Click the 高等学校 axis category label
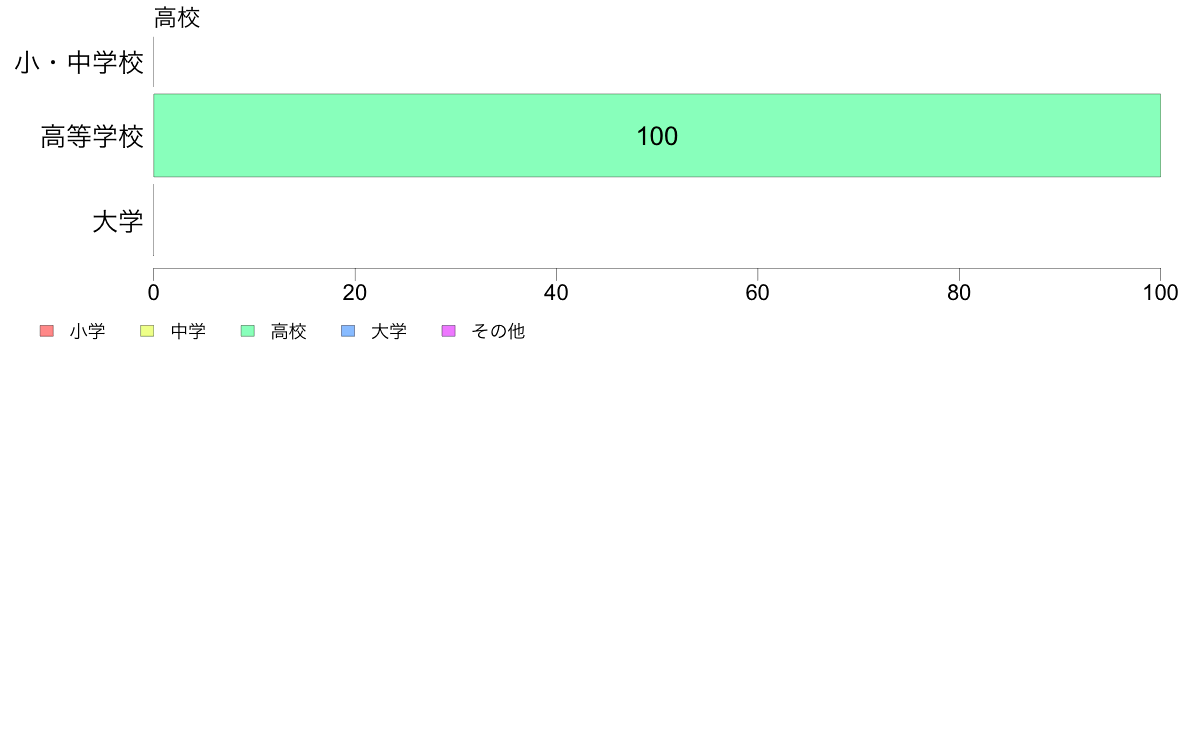This screenshot has width=1188, height=736. click(x=92, y=137)
